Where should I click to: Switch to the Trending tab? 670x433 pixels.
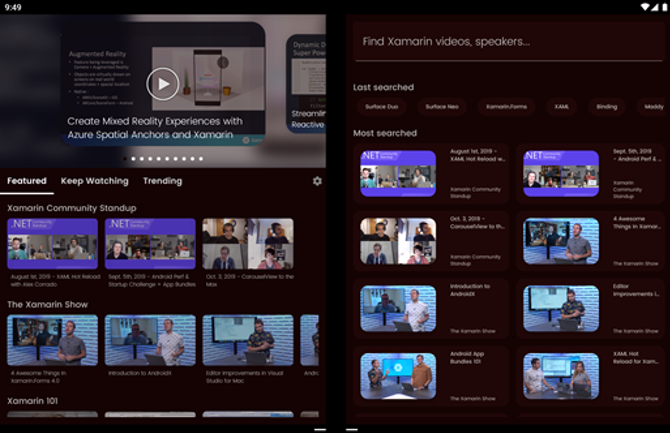point(162,181)
